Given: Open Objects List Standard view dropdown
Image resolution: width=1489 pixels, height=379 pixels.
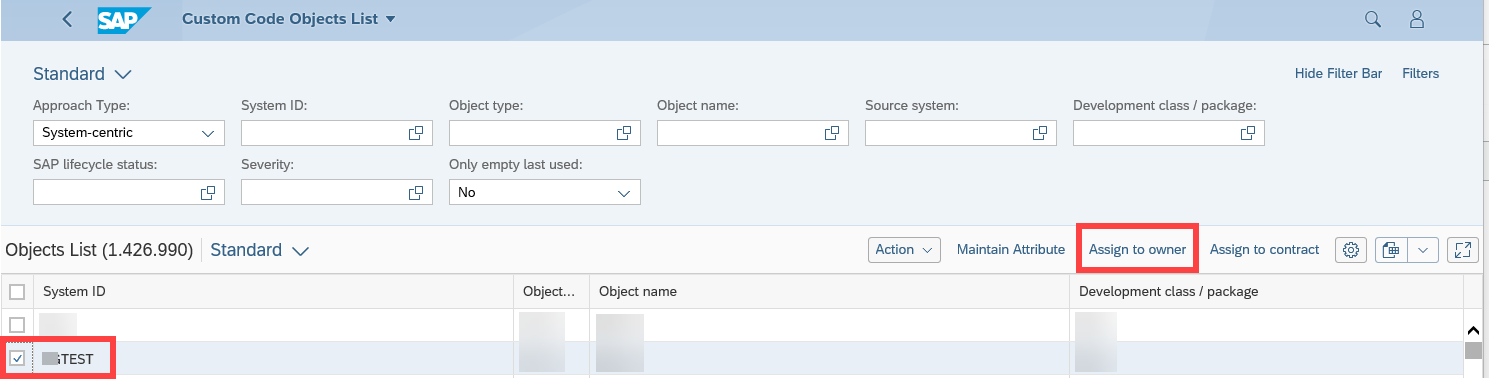Looking at the screenshot, I should tap(260, 250).
